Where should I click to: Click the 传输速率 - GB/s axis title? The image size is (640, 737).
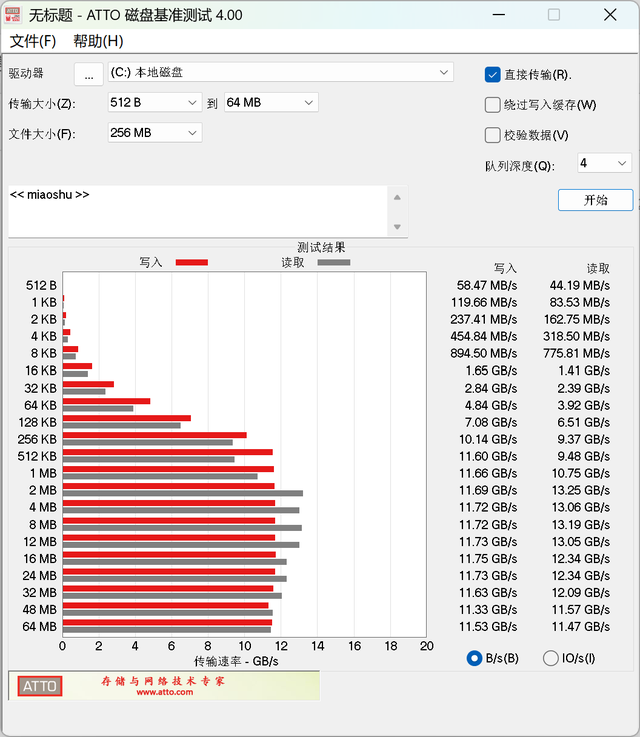(x=236, y=661)
